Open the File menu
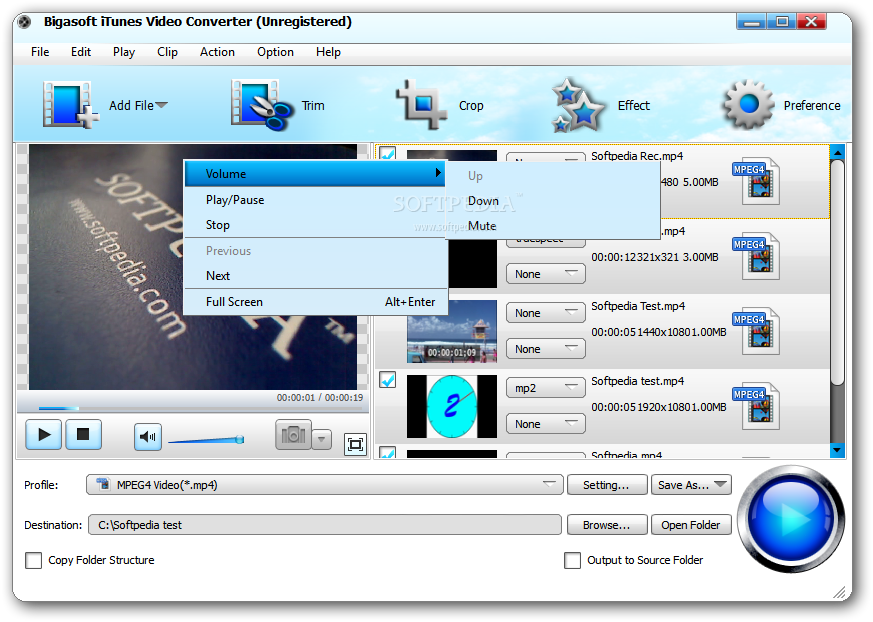 (x=40, y=52)
